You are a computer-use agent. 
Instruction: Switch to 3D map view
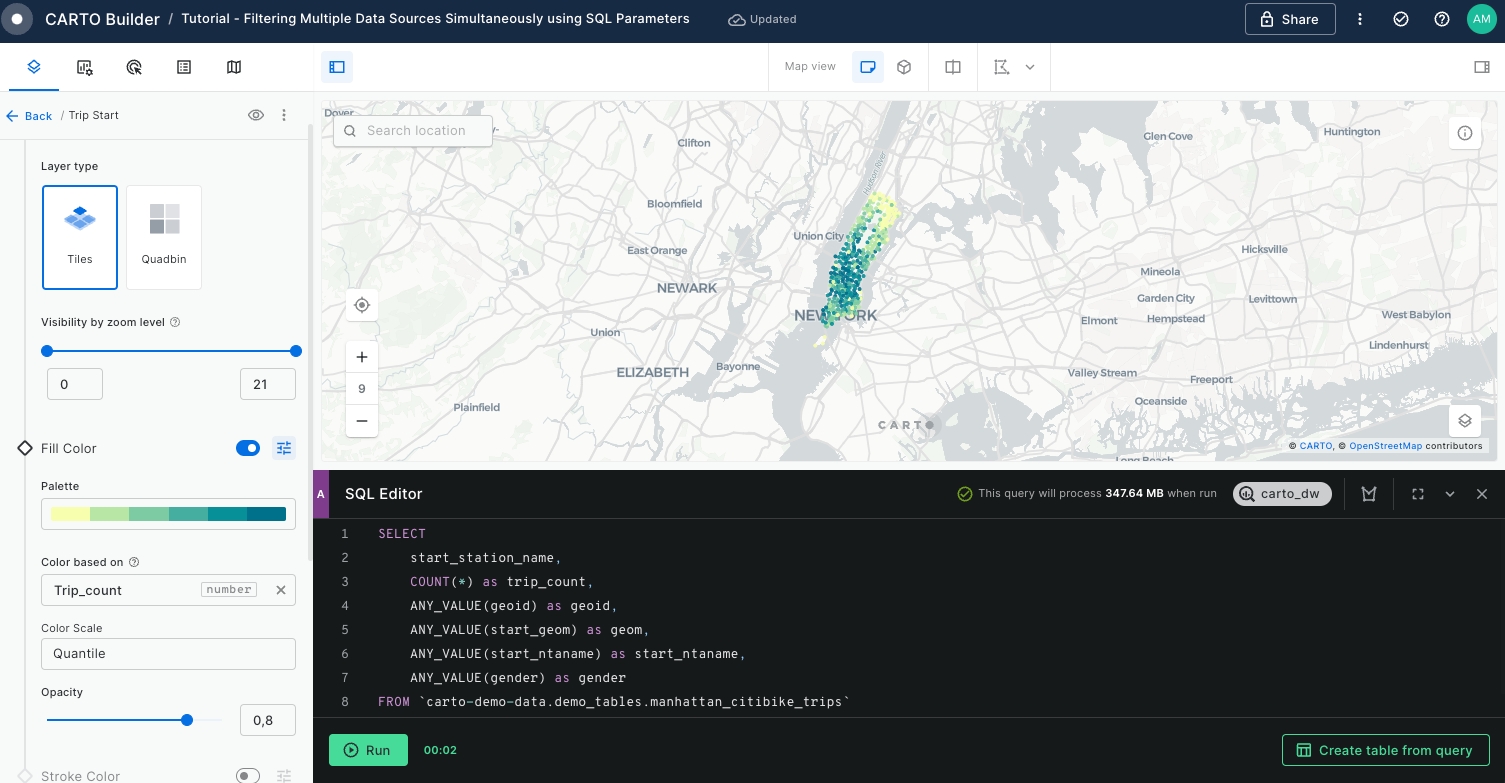click(x=904, y=67)
